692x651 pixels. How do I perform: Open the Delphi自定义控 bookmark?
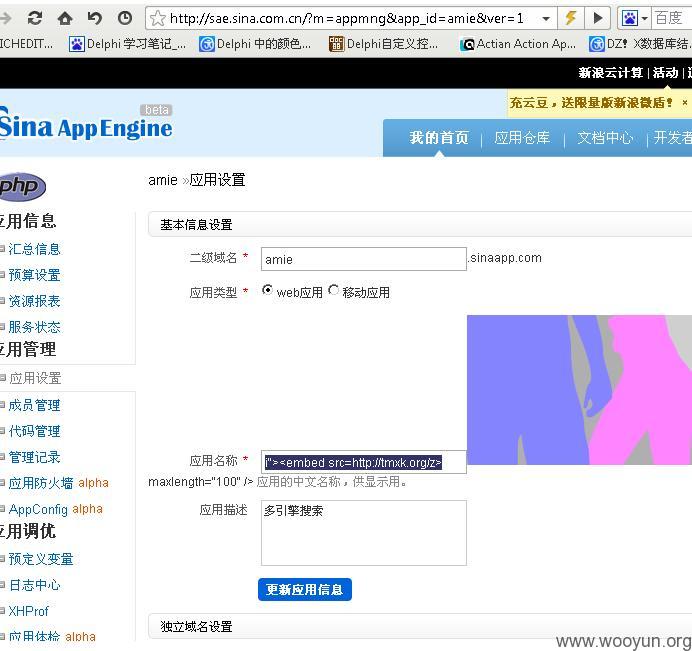coord(384,44)
